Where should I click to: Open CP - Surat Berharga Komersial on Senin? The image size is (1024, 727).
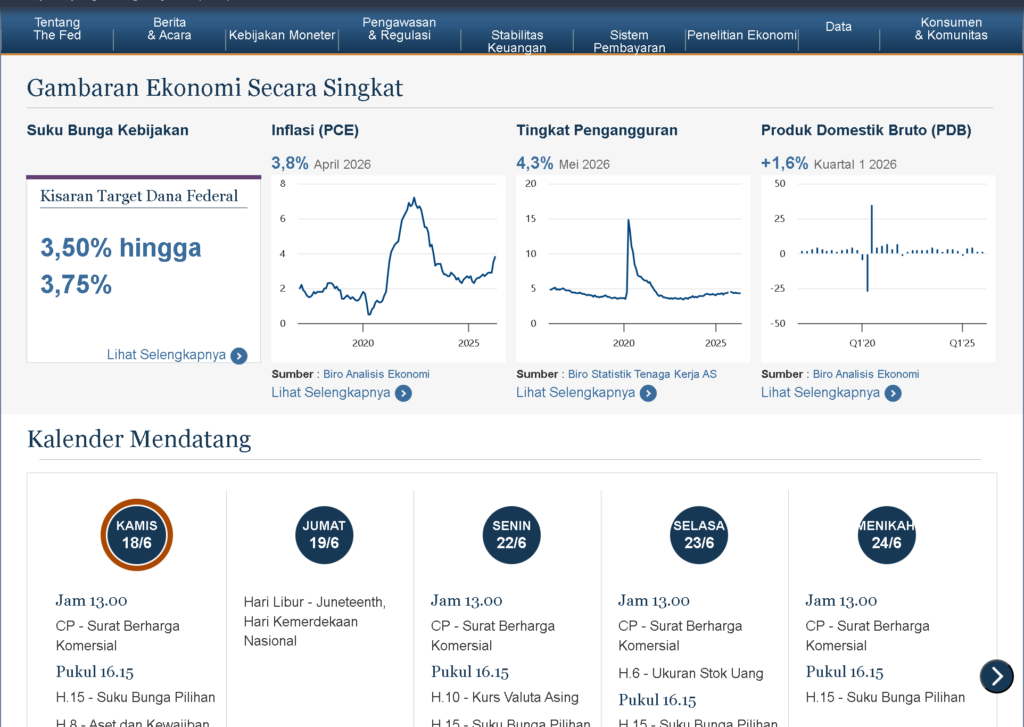[x=492, y=636]
